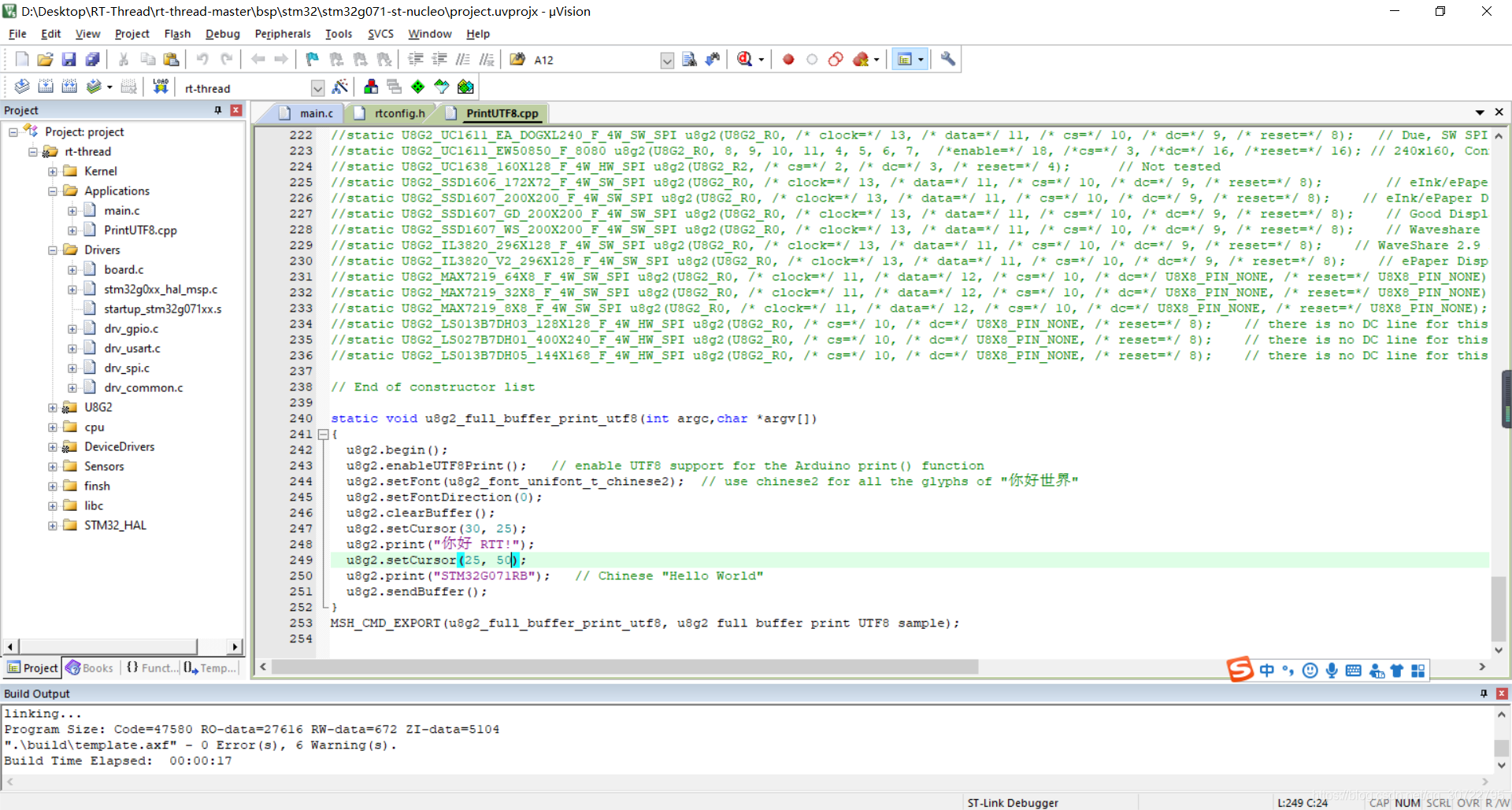Click the Comment Selection icon

463,59
